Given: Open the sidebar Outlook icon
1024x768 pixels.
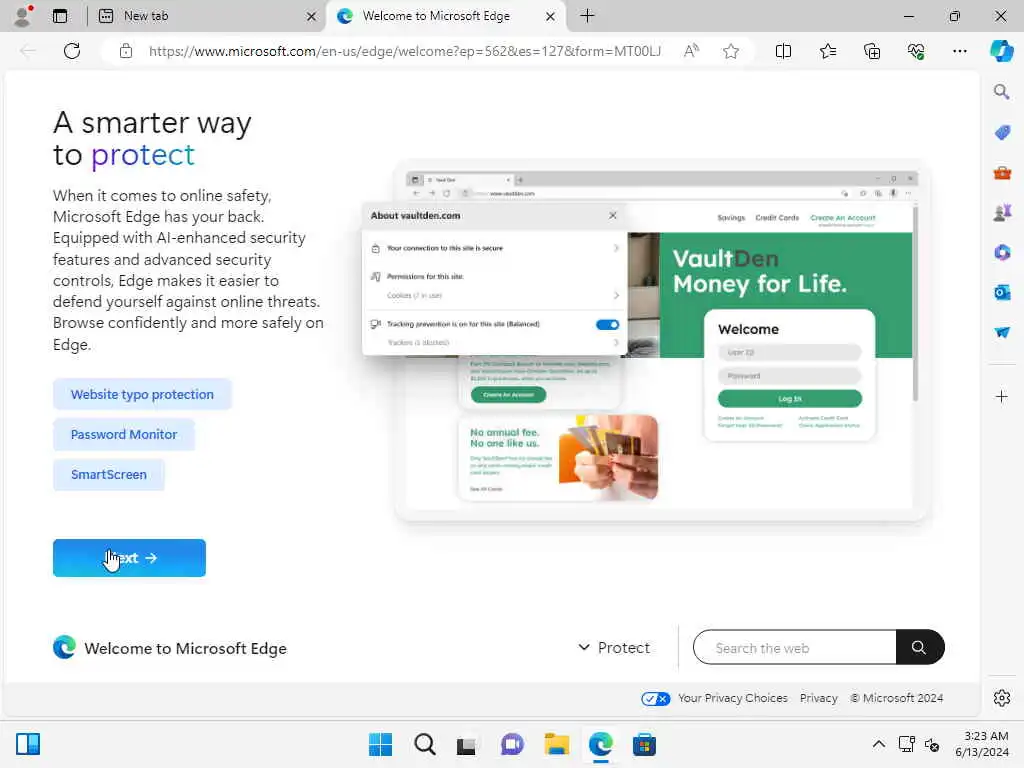Looking at the screenshot, I should tap(1002, 292).
